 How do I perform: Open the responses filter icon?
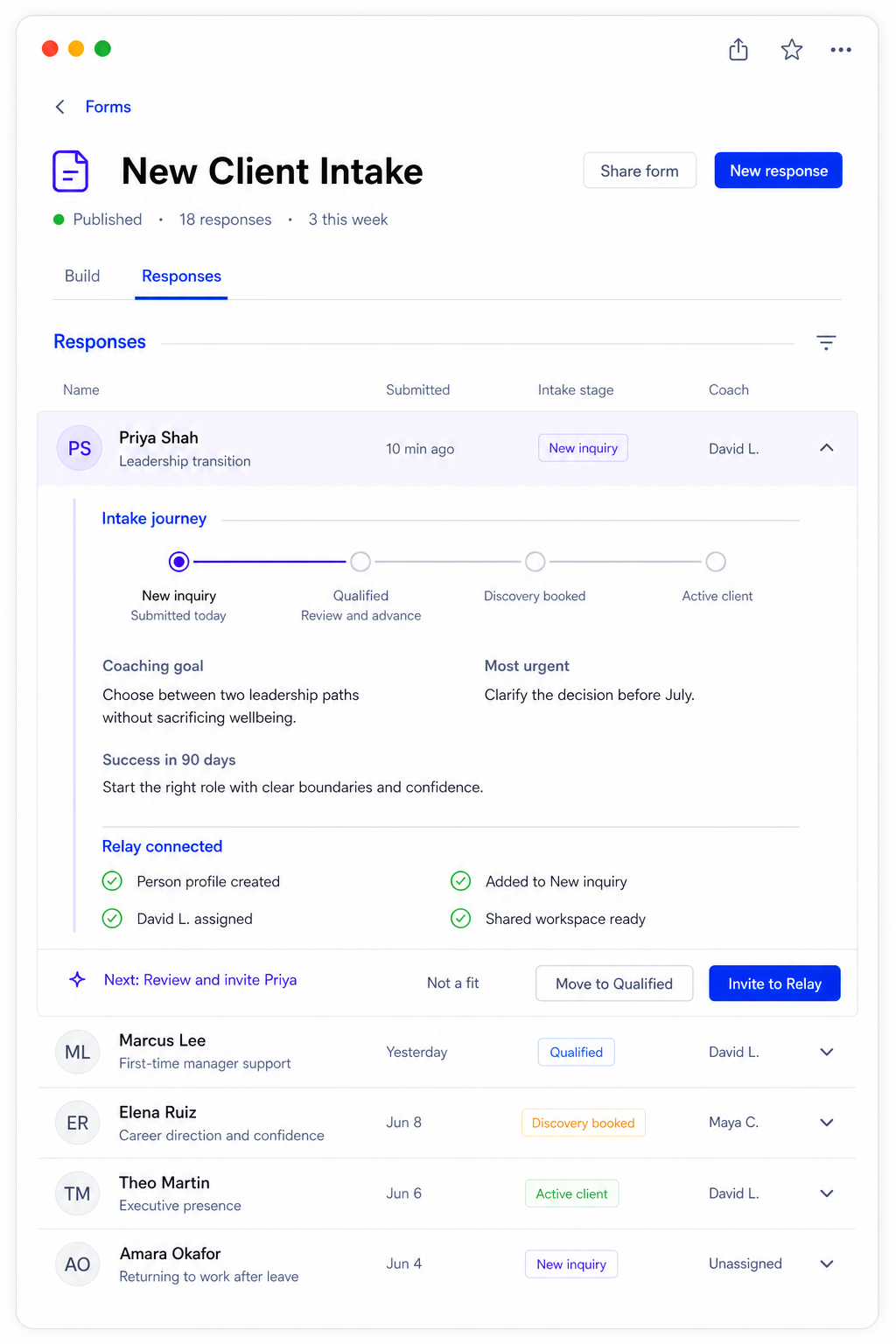826,342
